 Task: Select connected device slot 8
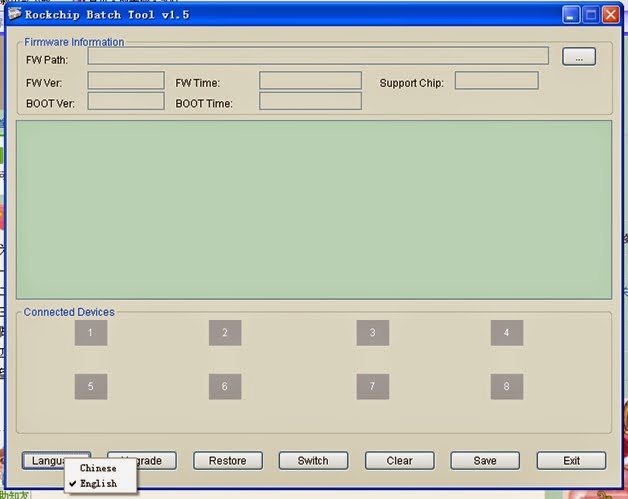[x=507, y=386]
